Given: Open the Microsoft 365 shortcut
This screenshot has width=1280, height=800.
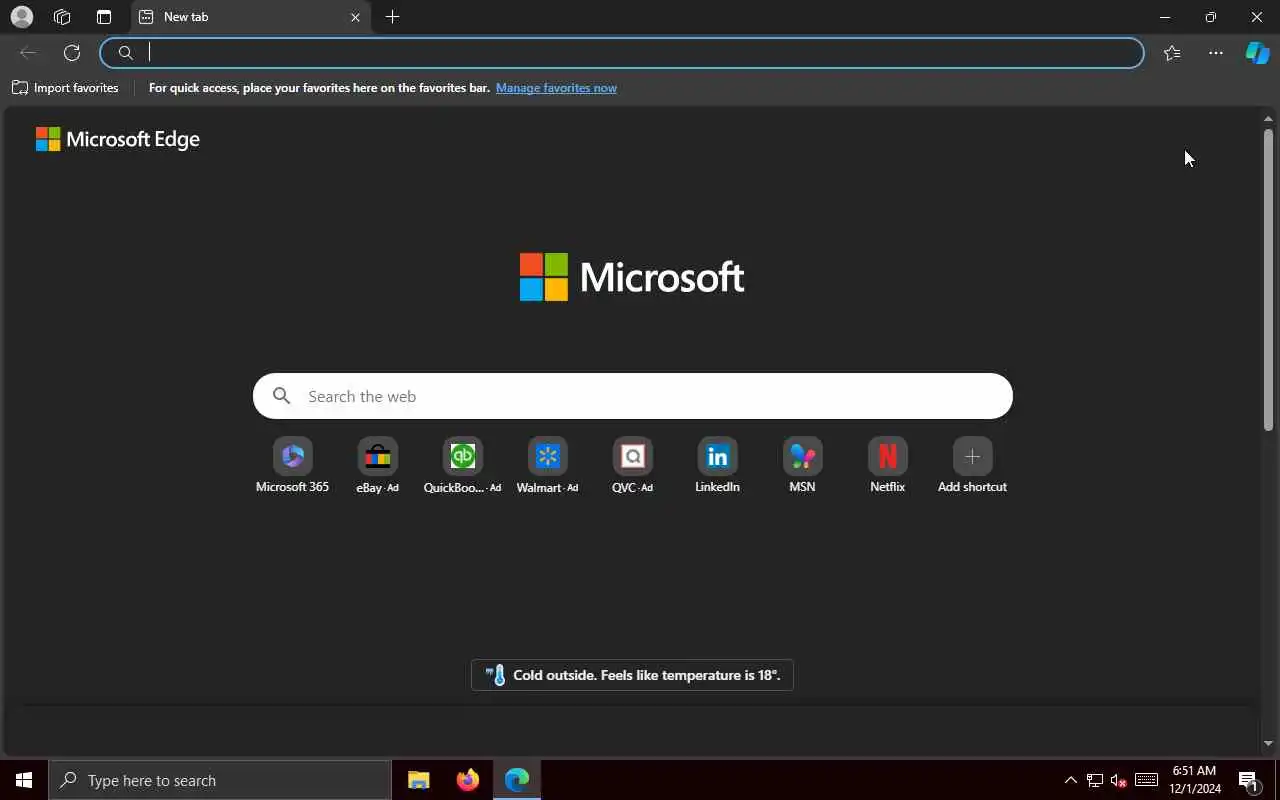Looking at the screenshot, I should [x=292, y=466].
